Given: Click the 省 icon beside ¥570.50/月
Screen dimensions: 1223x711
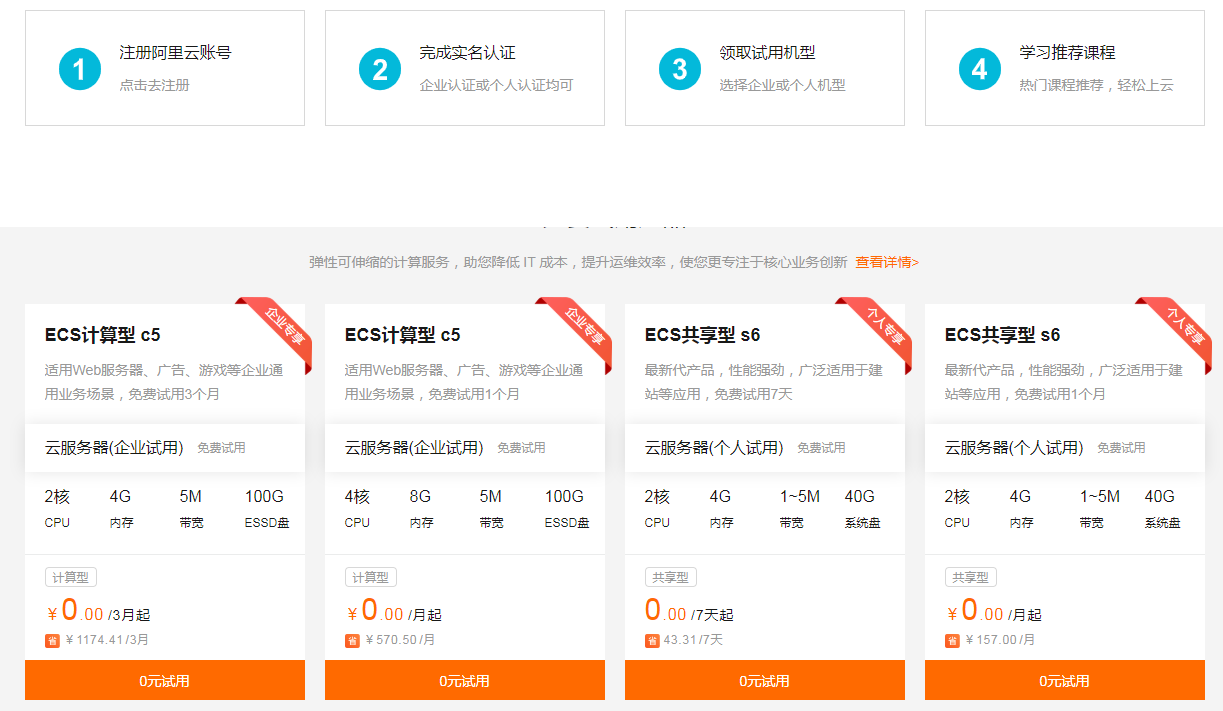Looking at the screenshot, I should point(352,640).
